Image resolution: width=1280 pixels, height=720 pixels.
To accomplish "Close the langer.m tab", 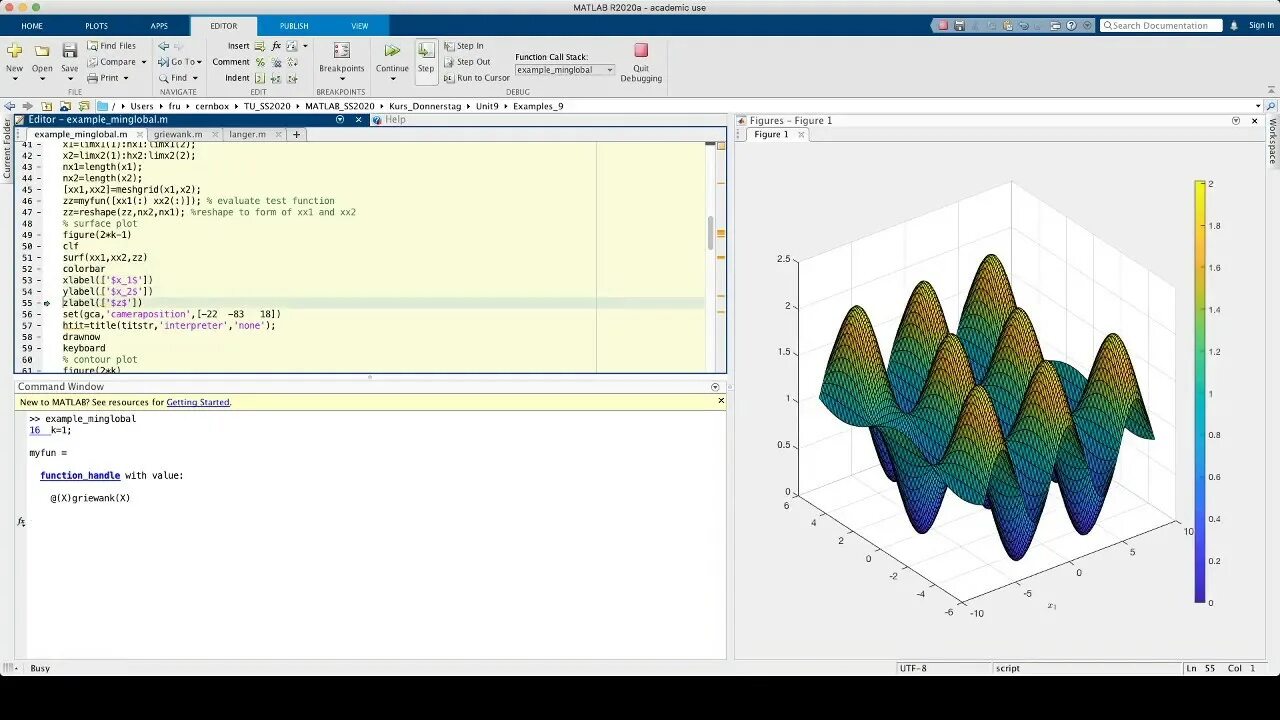I will pyautogui.click(x=277, y=134).
